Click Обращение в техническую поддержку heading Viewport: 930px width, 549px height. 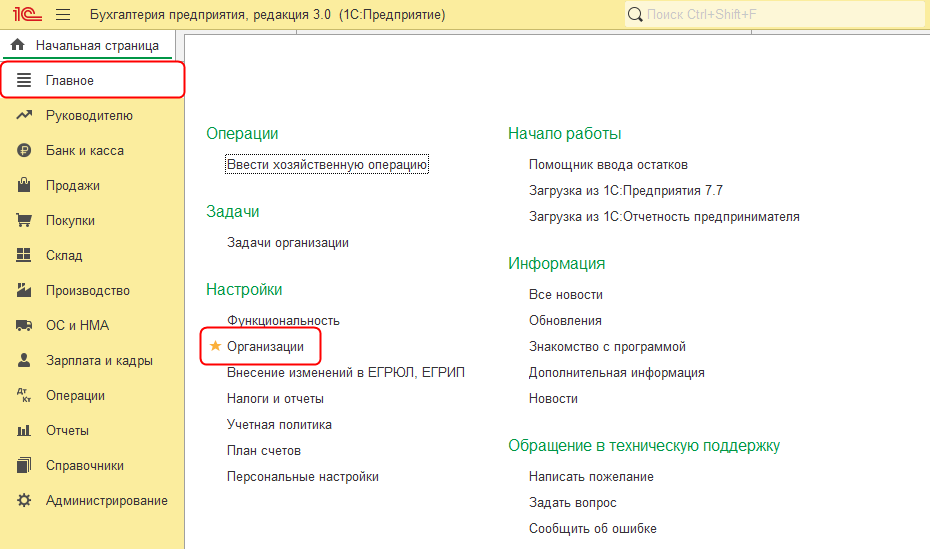[644, 445]
